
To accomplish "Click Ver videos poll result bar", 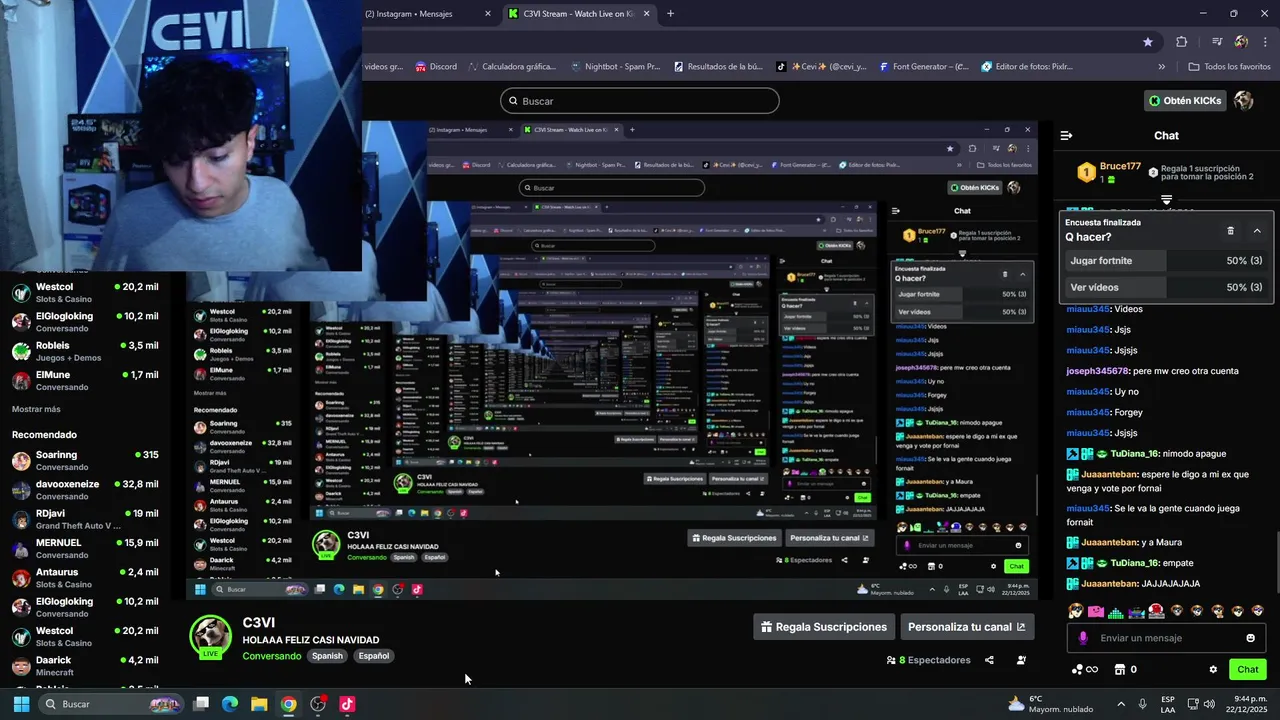I will coord(1166,287).
